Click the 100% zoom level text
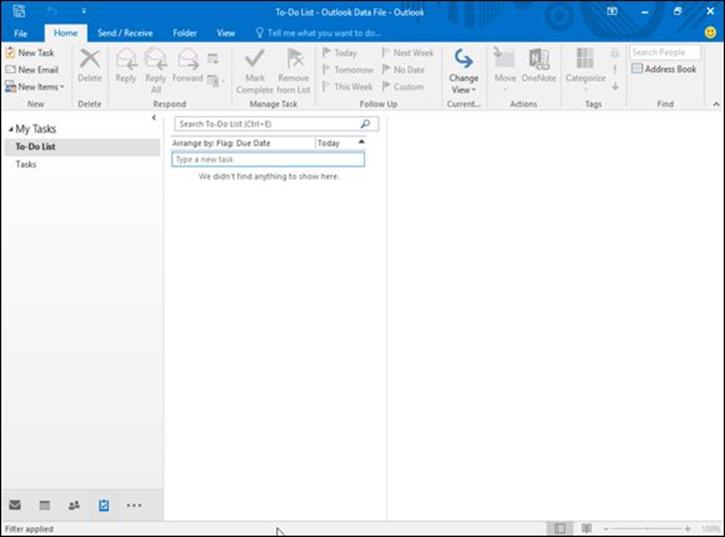Screen dimensions: 725x537 click(711, 529)
